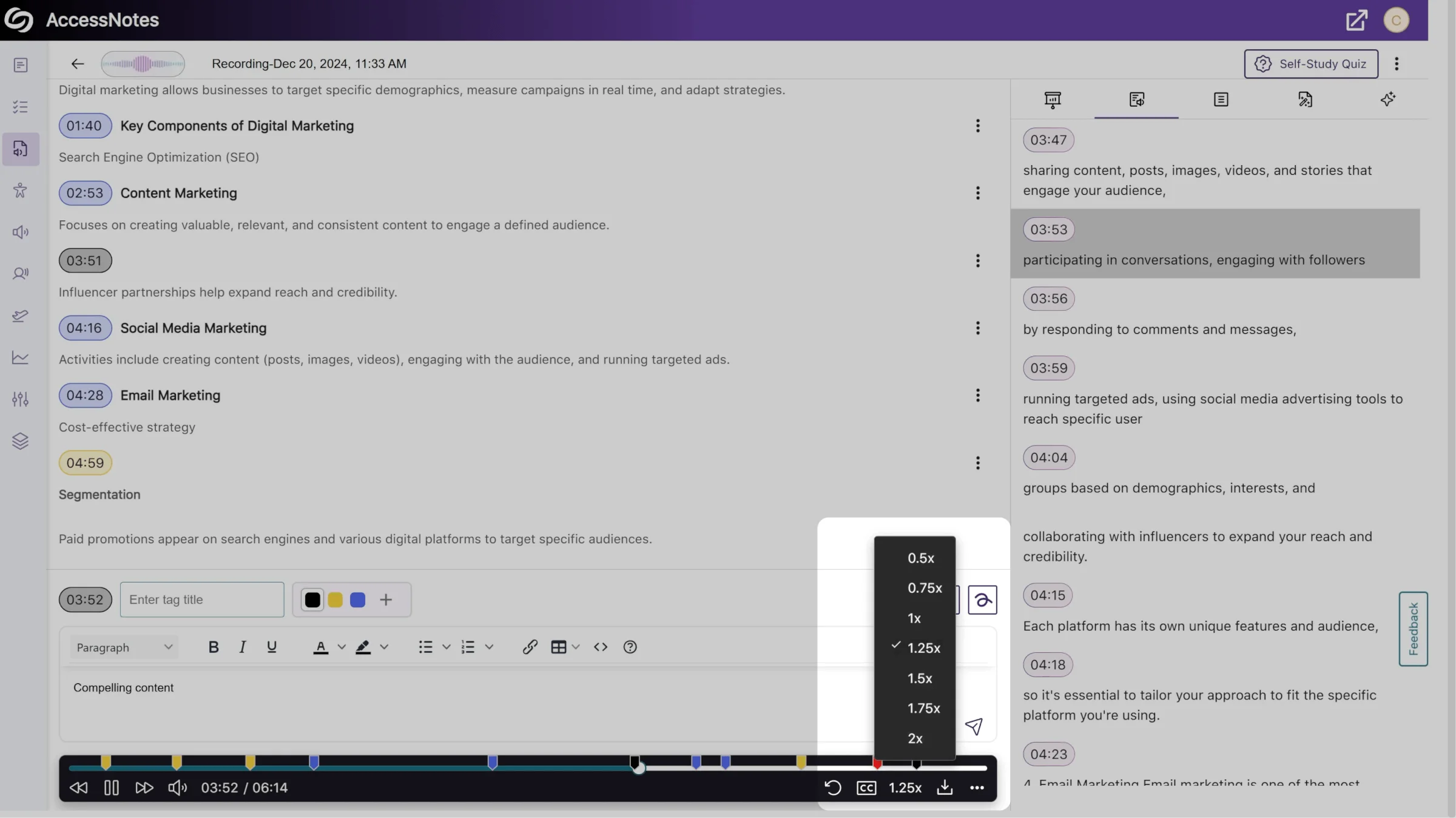Screen dimensions: 1456x818
Task: Click the 1.25x speed button in player
Action: tap(905, 788)
